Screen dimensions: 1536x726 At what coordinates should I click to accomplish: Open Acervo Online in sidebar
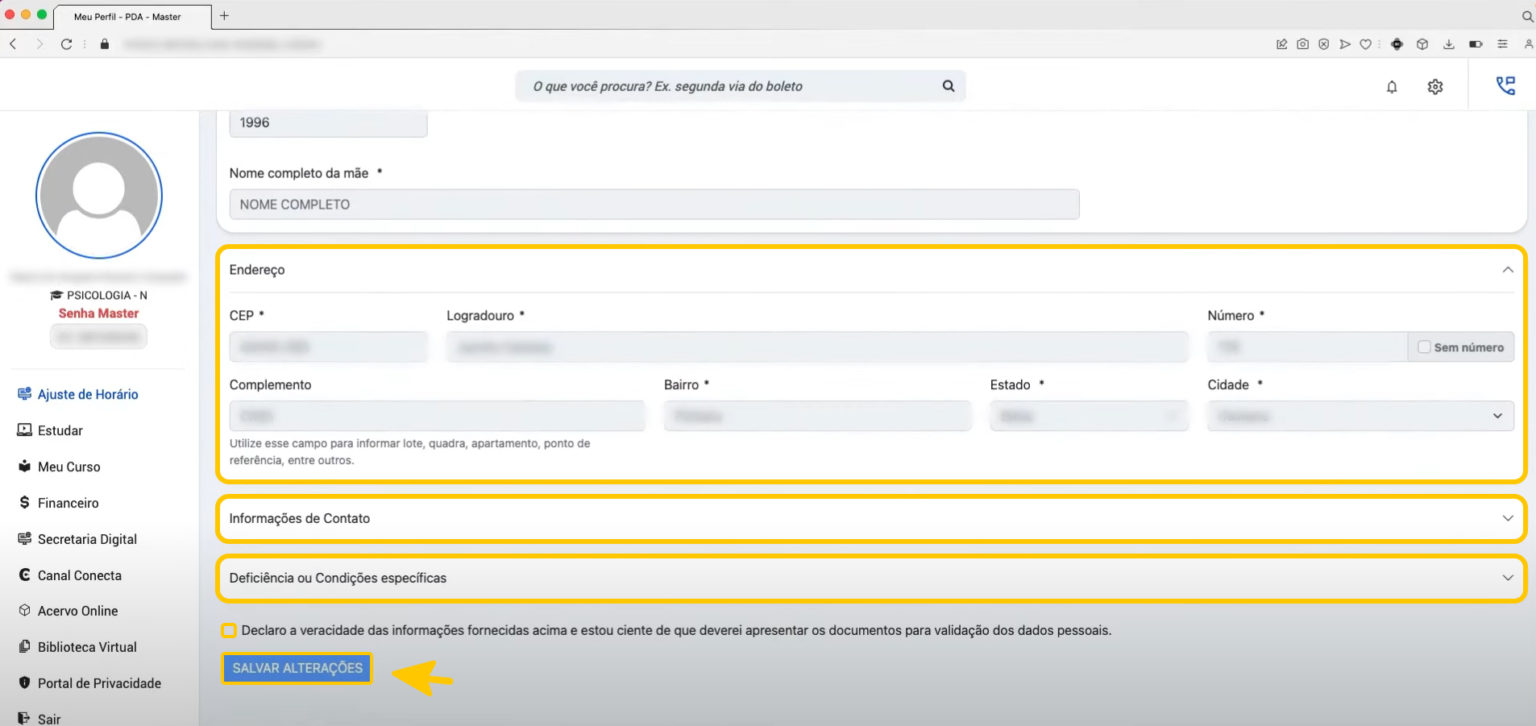(x=68, y=611)
